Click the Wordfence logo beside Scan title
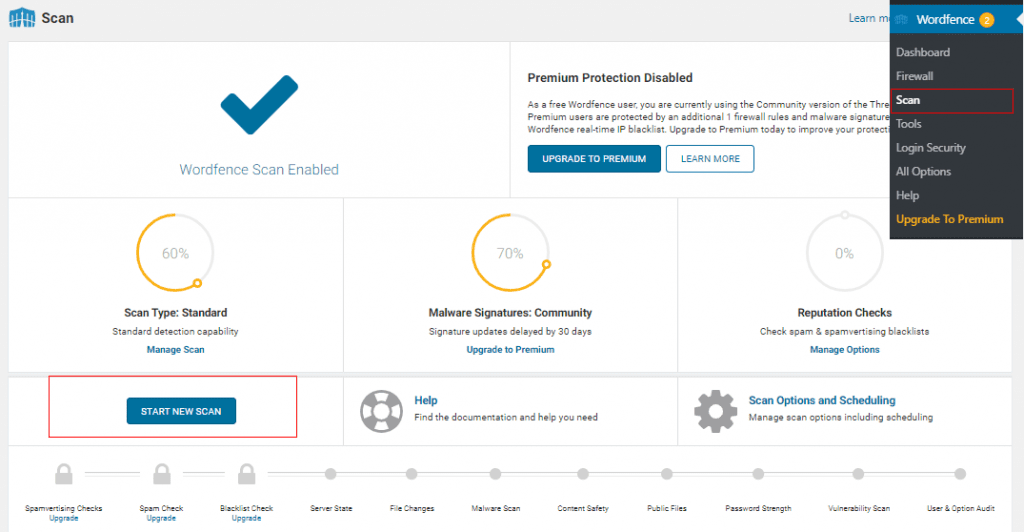Image resolution: width=1024 pixels, height=532 pixels. [x=22, y=18]
